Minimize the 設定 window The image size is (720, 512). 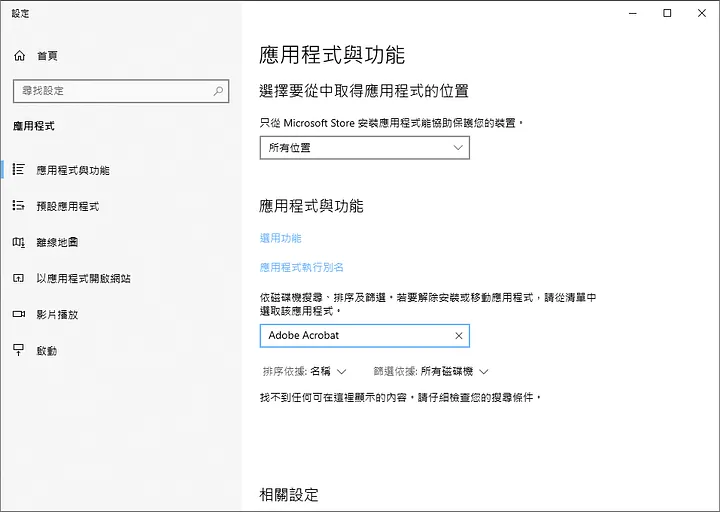coord(633,13)
